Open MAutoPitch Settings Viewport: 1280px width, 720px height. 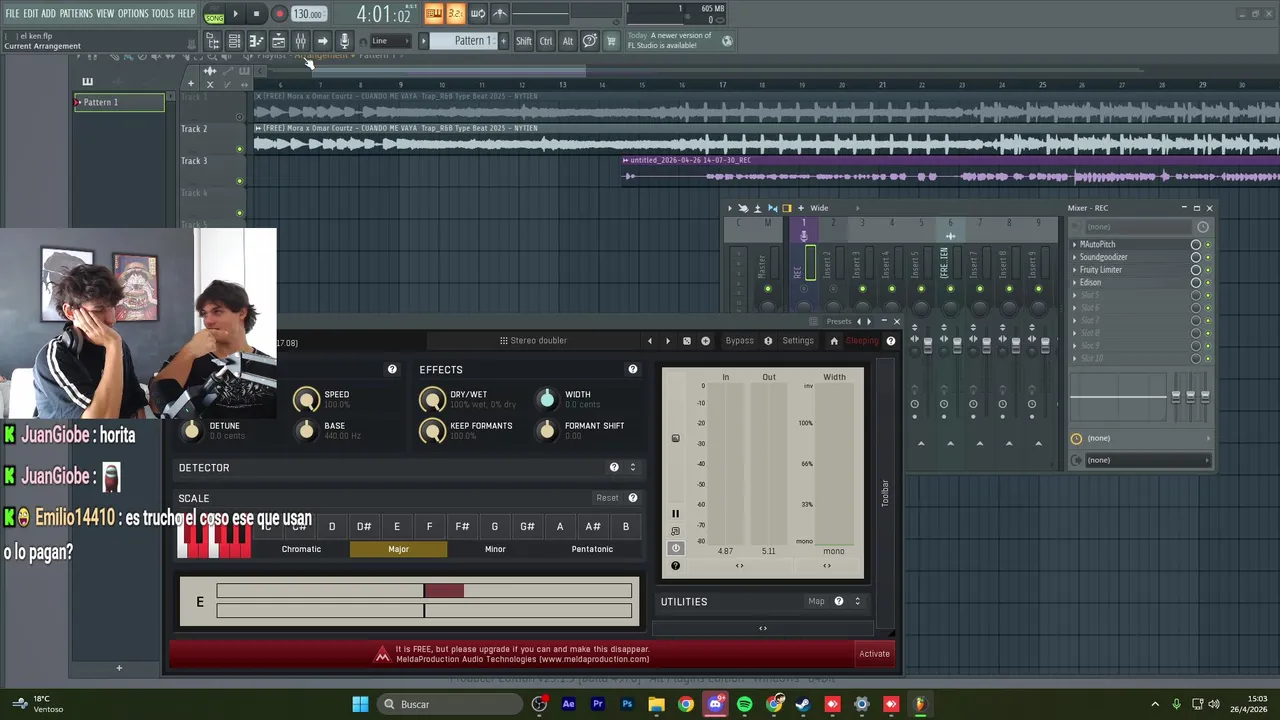[x=798, y=341]
